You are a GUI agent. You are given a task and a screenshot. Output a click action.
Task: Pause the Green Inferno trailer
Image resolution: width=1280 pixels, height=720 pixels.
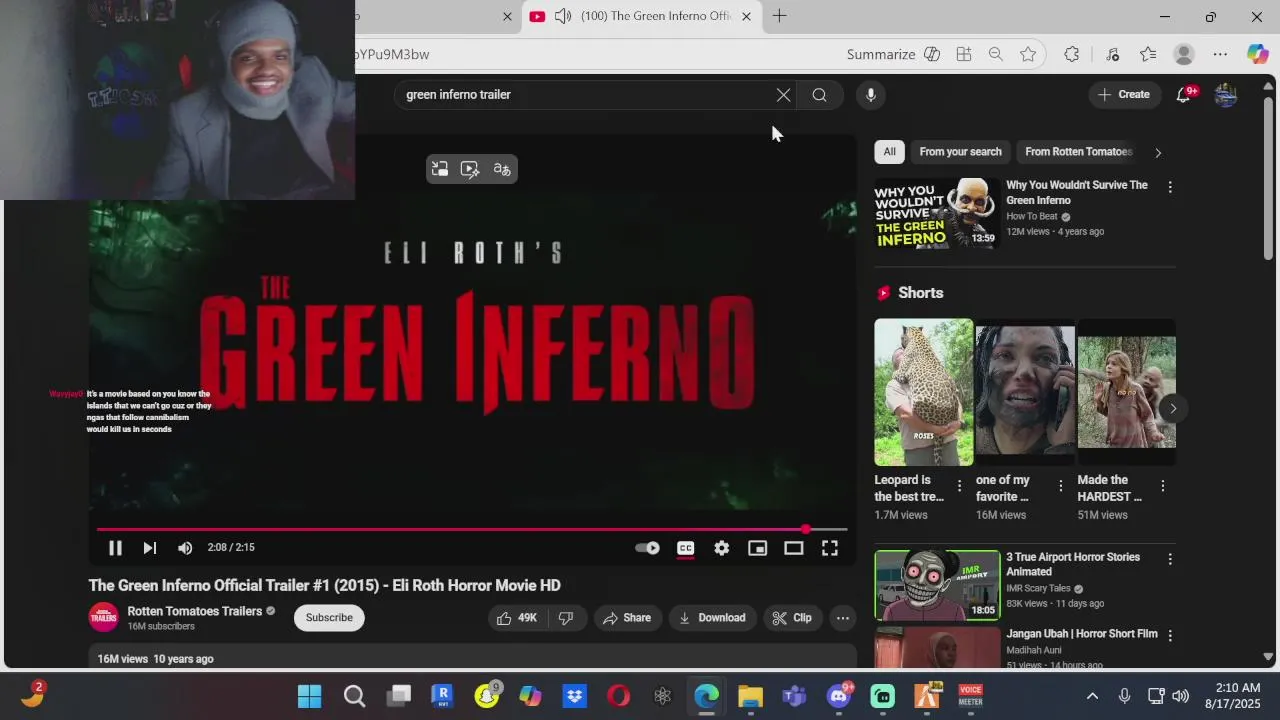[115, 548]
